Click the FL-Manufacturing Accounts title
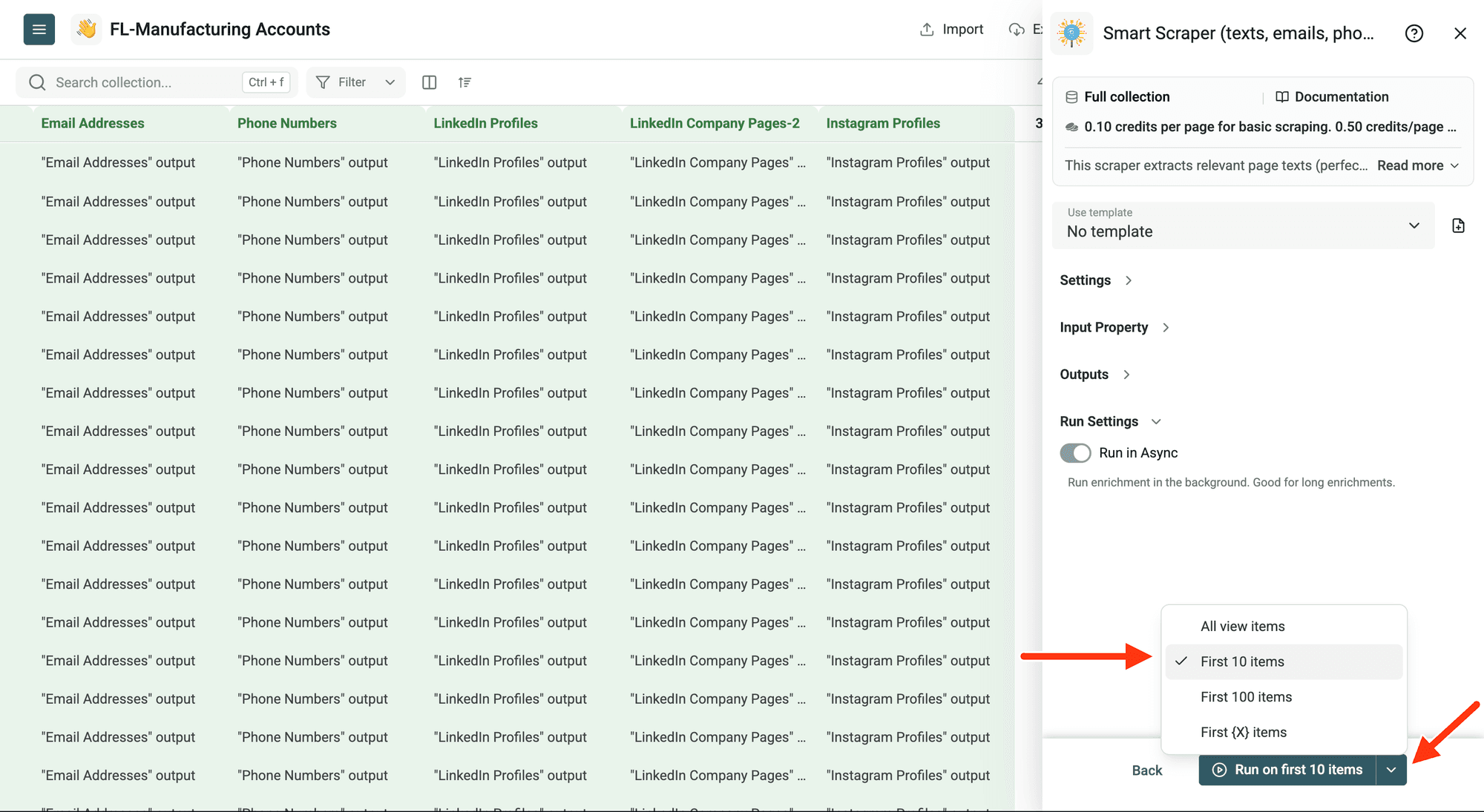The height and width of the screenshot is (812, 1484). click(220, 30)
